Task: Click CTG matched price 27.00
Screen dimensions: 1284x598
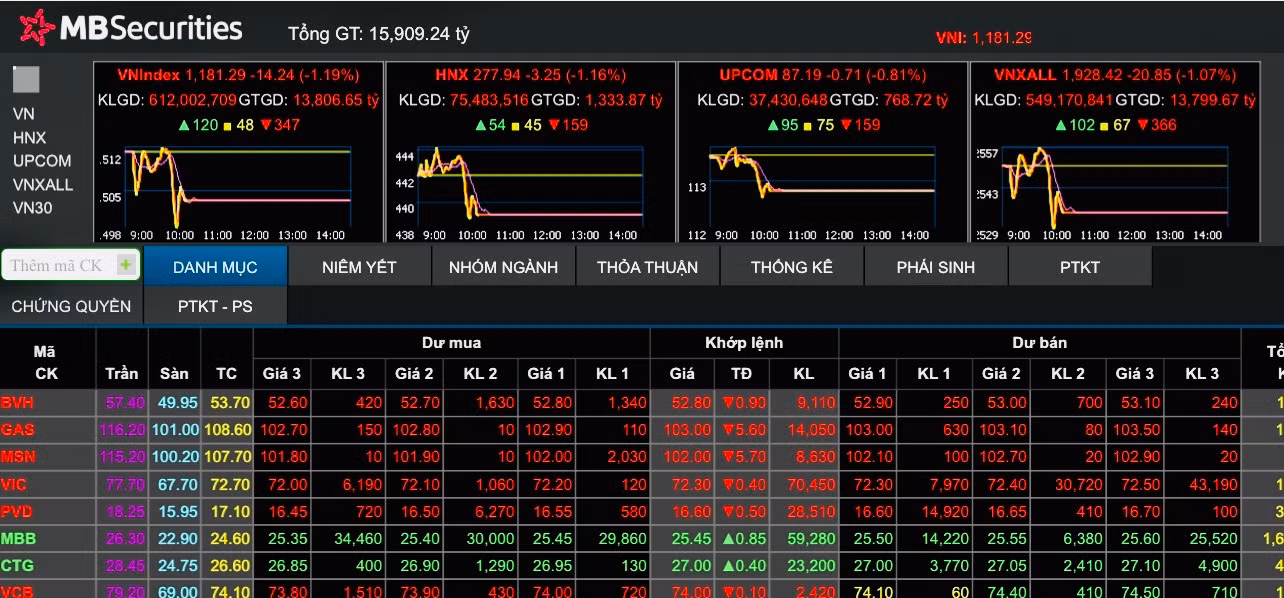Action: pos(691,566)
